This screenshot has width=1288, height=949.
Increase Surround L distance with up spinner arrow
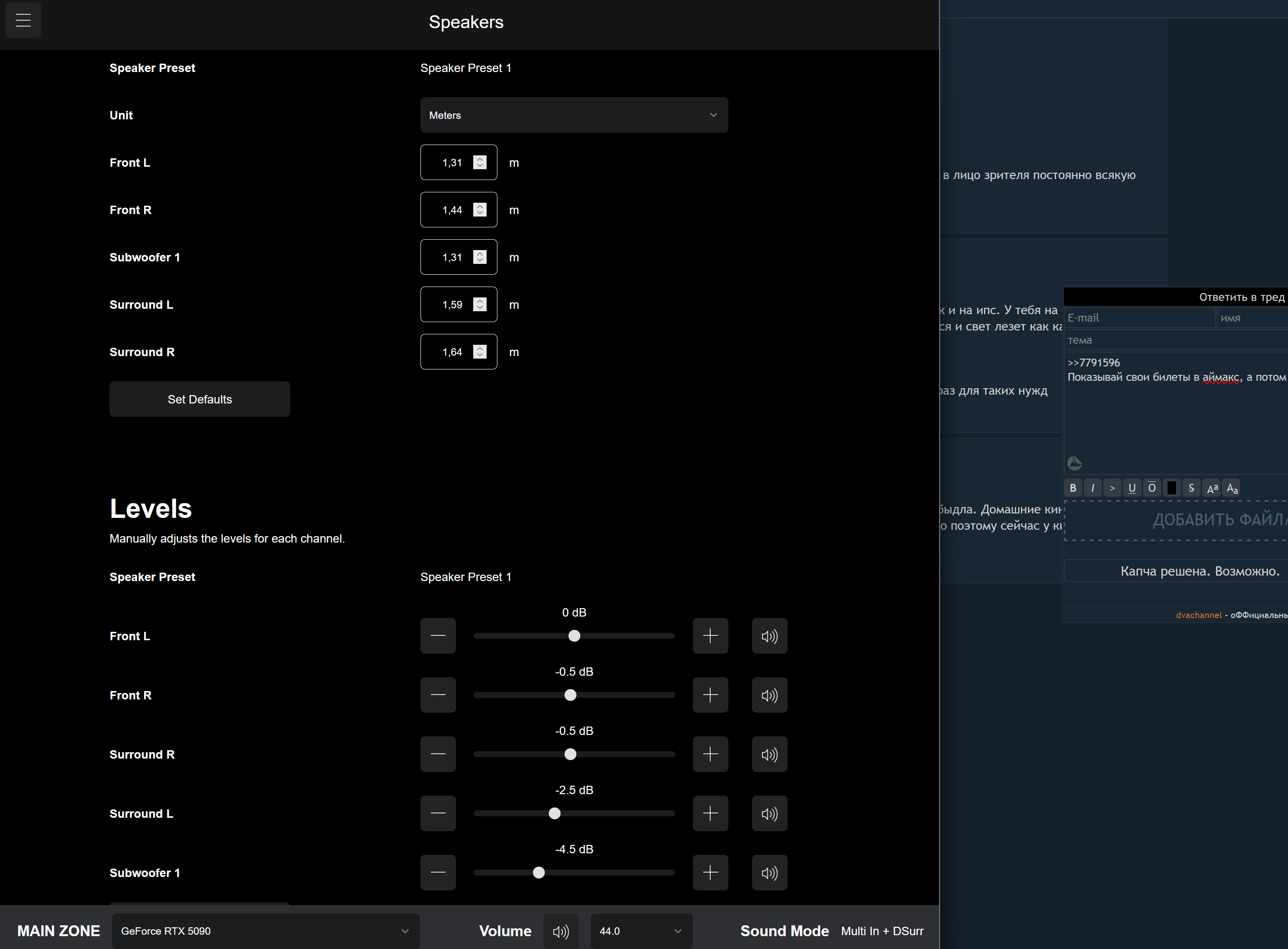[x=480, y=301]
